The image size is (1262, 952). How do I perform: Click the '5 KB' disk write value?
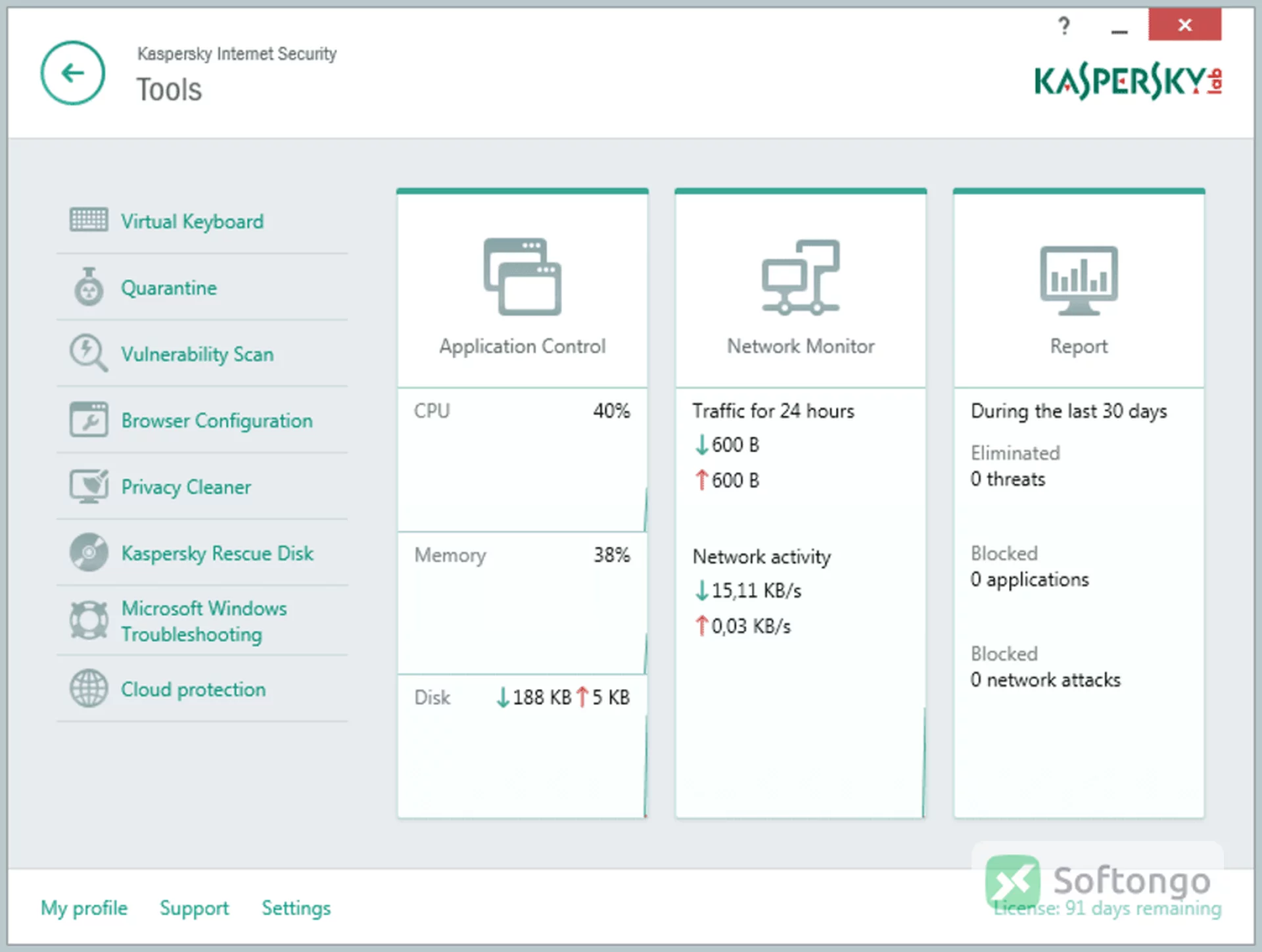pos(611,697)
